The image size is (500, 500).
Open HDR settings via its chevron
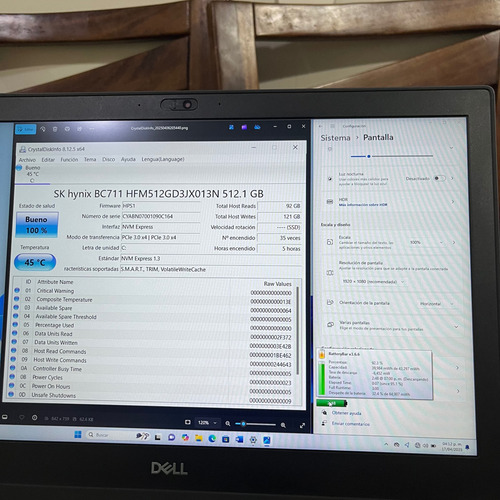point(453,201)
